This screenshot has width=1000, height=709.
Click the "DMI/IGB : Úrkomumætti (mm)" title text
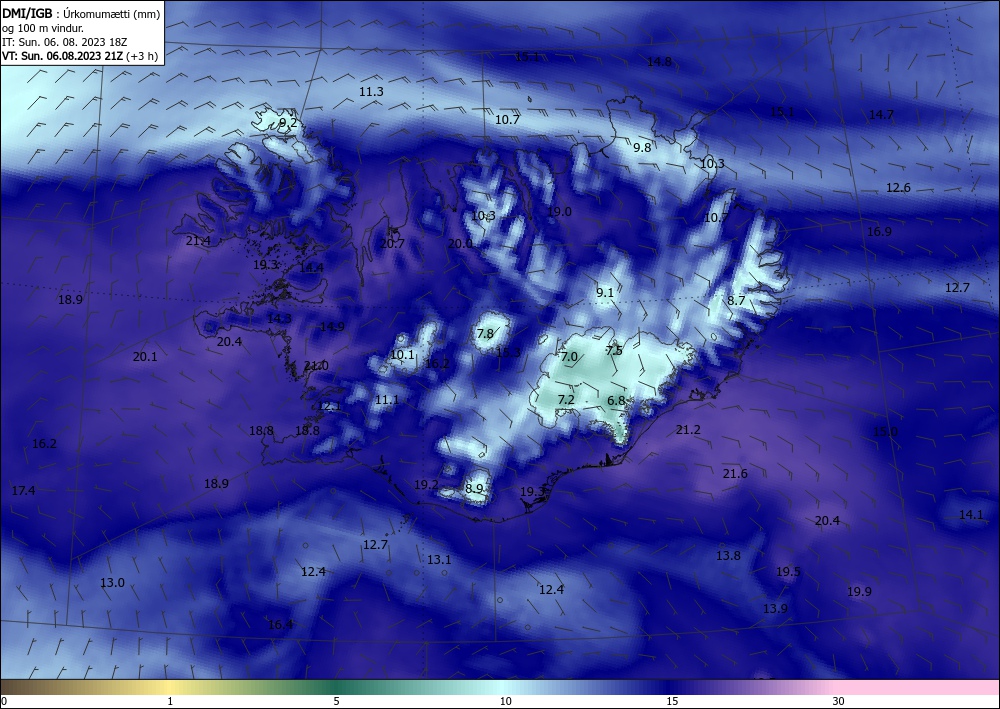(x=81, y=13)
